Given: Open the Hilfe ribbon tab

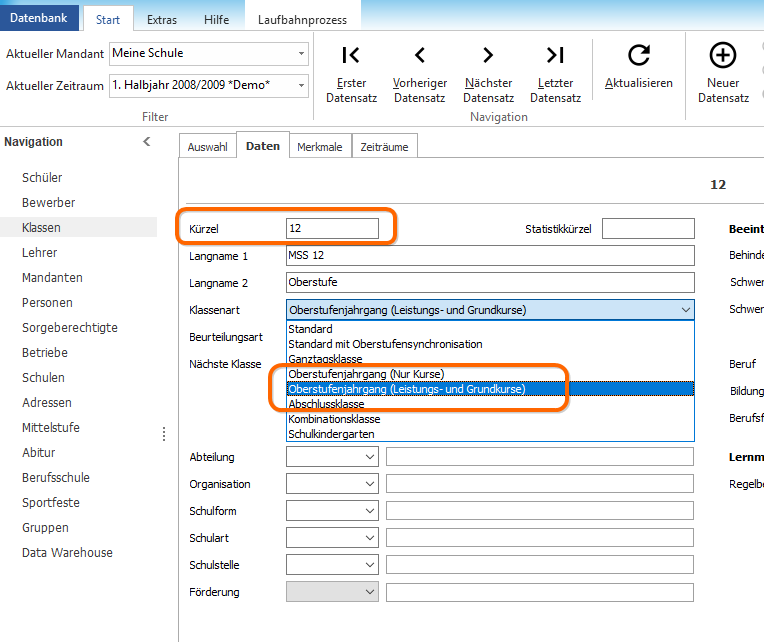Looking at the screenshot, I should pyautogui.click(x=216, y=19).
